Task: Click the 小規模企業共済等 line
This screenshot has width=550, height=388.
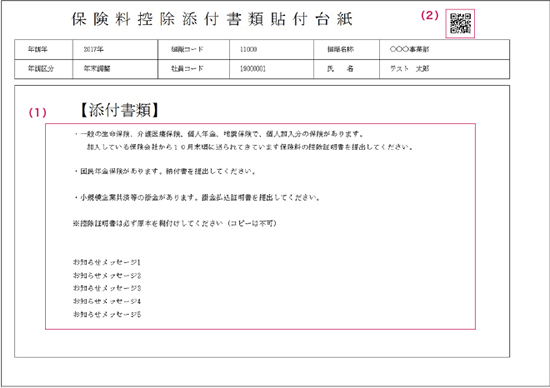Action: tap(197, 198)
